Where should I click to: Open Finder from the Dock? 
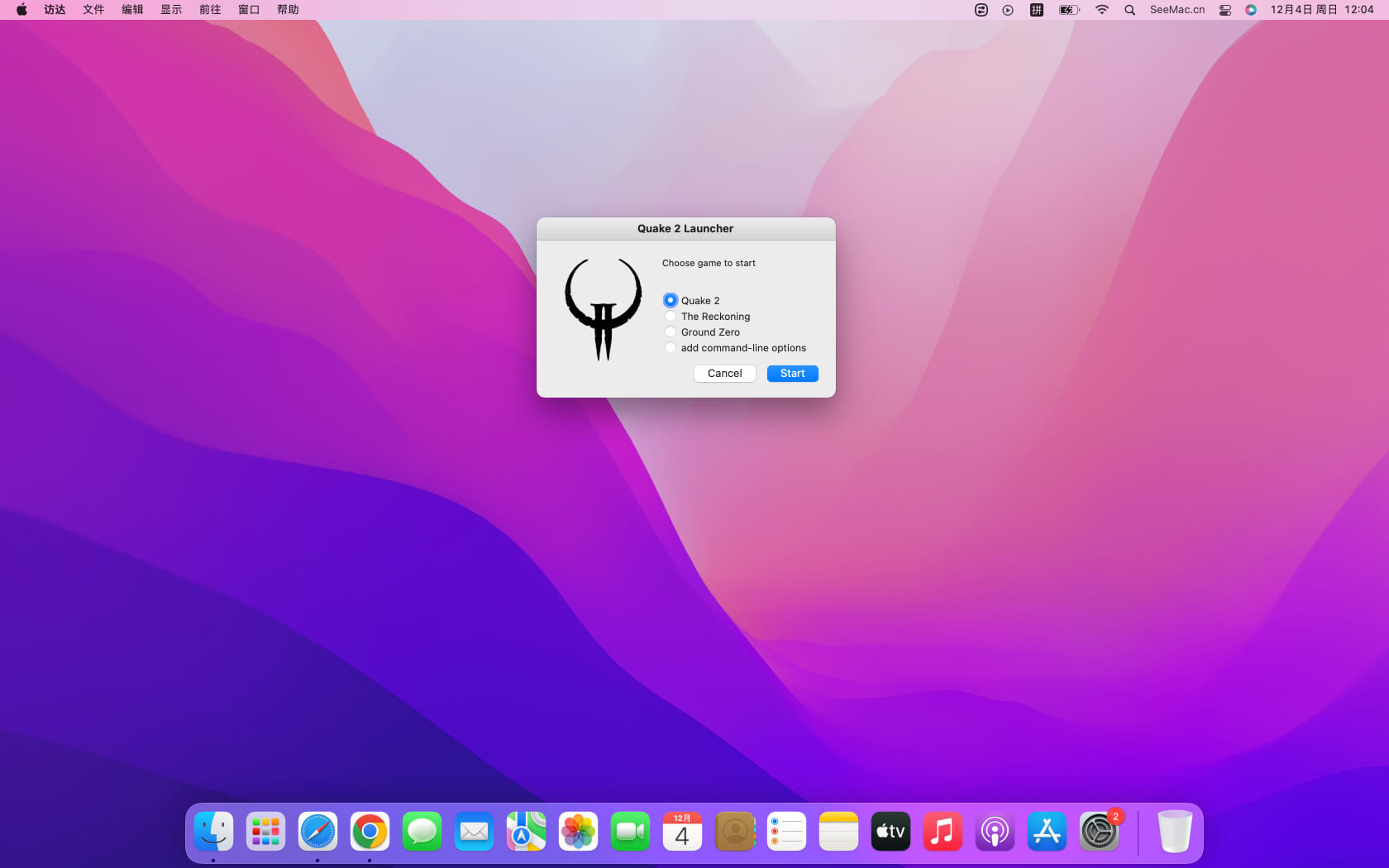pos(213,832)
